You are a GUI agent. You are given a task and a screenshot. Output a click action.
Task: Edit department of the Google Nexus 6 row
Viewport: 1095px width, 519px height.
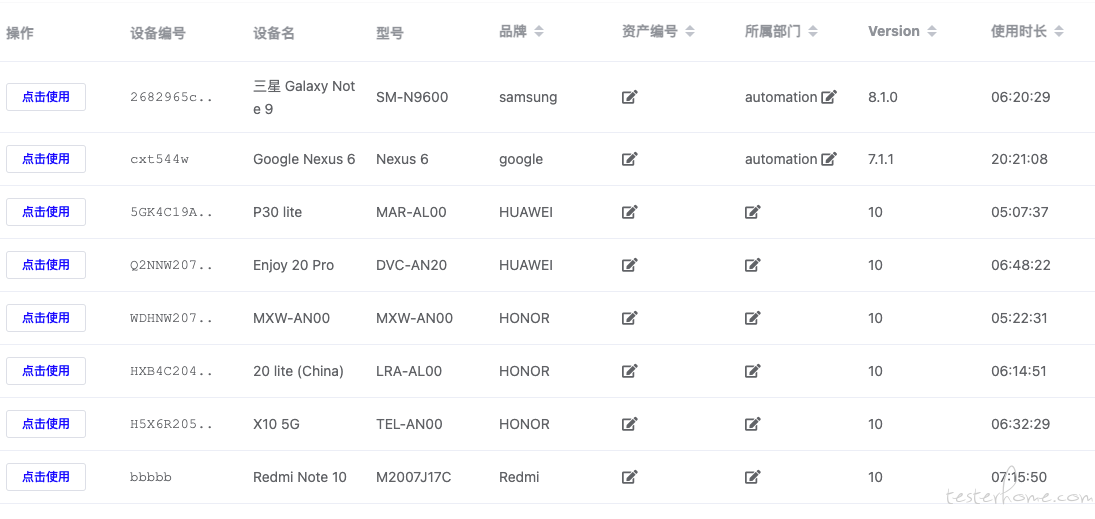[x=829, y=159]
